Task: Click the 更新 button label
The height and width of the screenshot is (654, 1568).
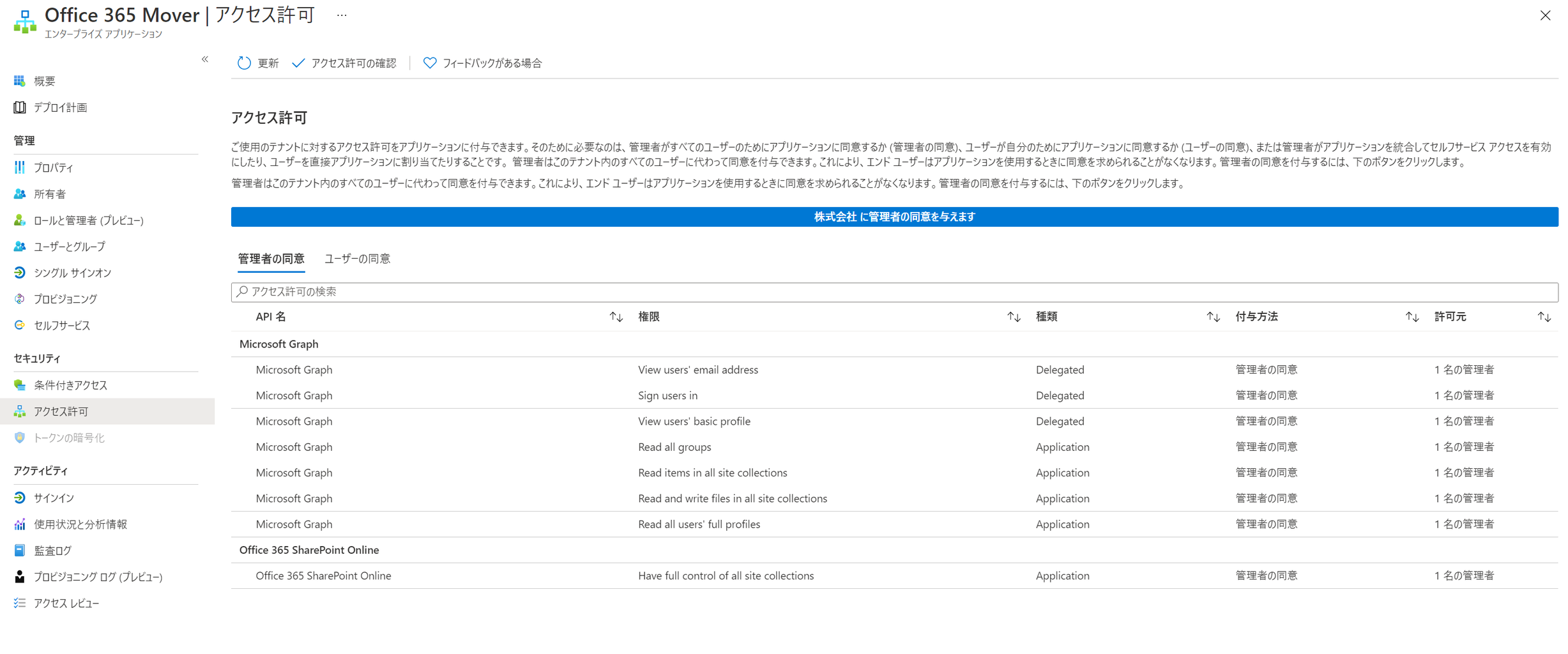Action: (x=268, y=63)
